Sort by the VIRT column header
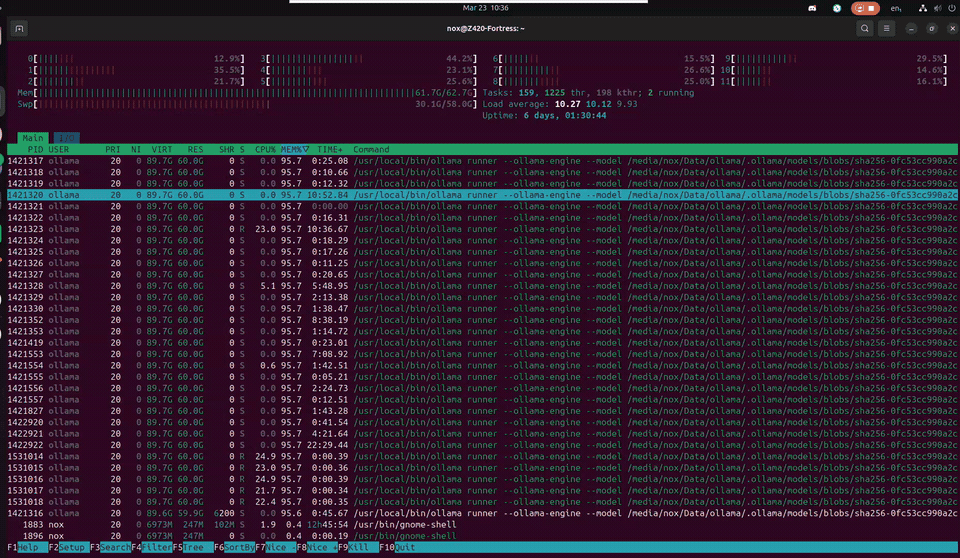 click(162, 149)
